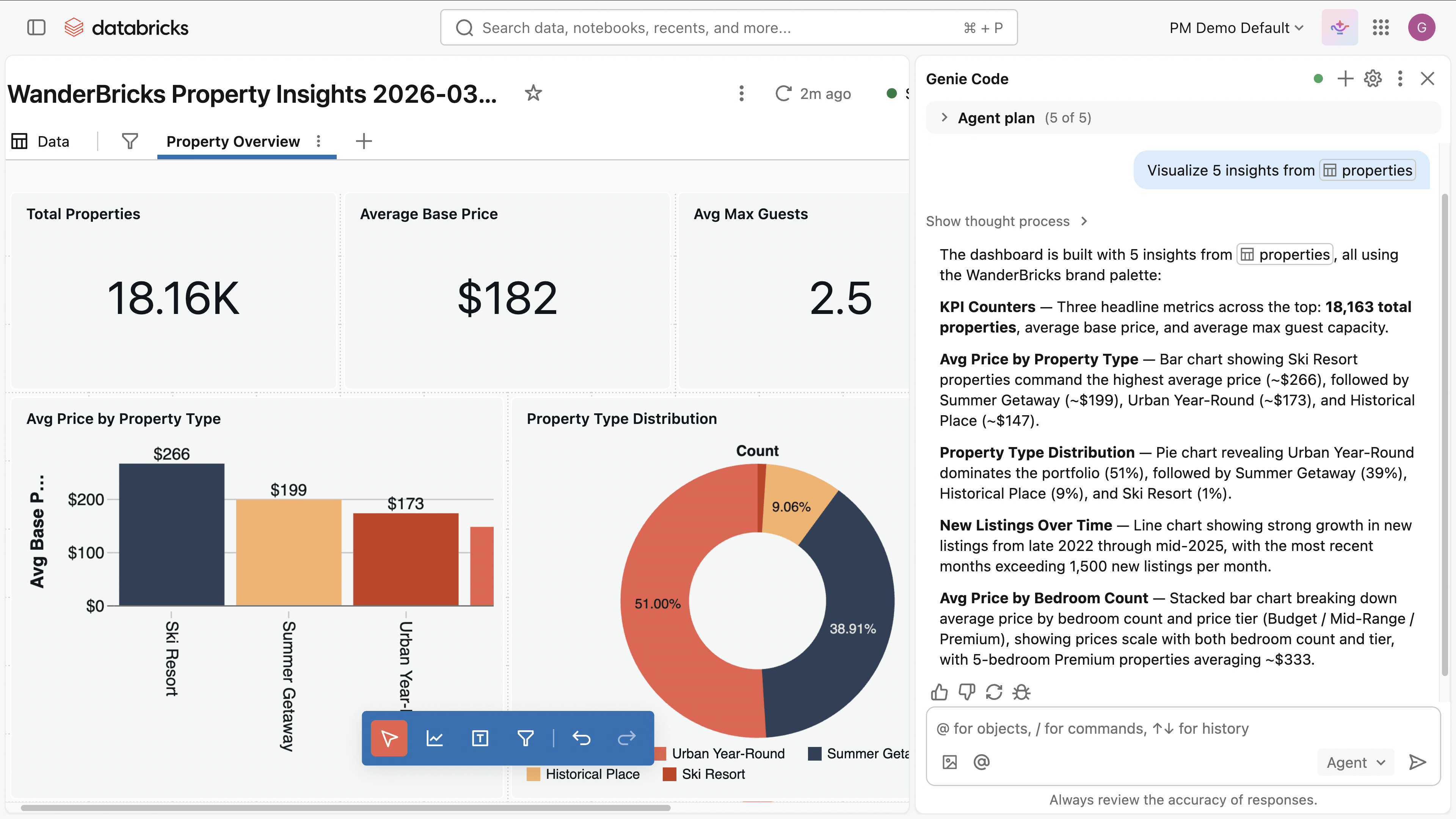Regenerate Genie's response
1456x819 pixels.
[994, 692]
